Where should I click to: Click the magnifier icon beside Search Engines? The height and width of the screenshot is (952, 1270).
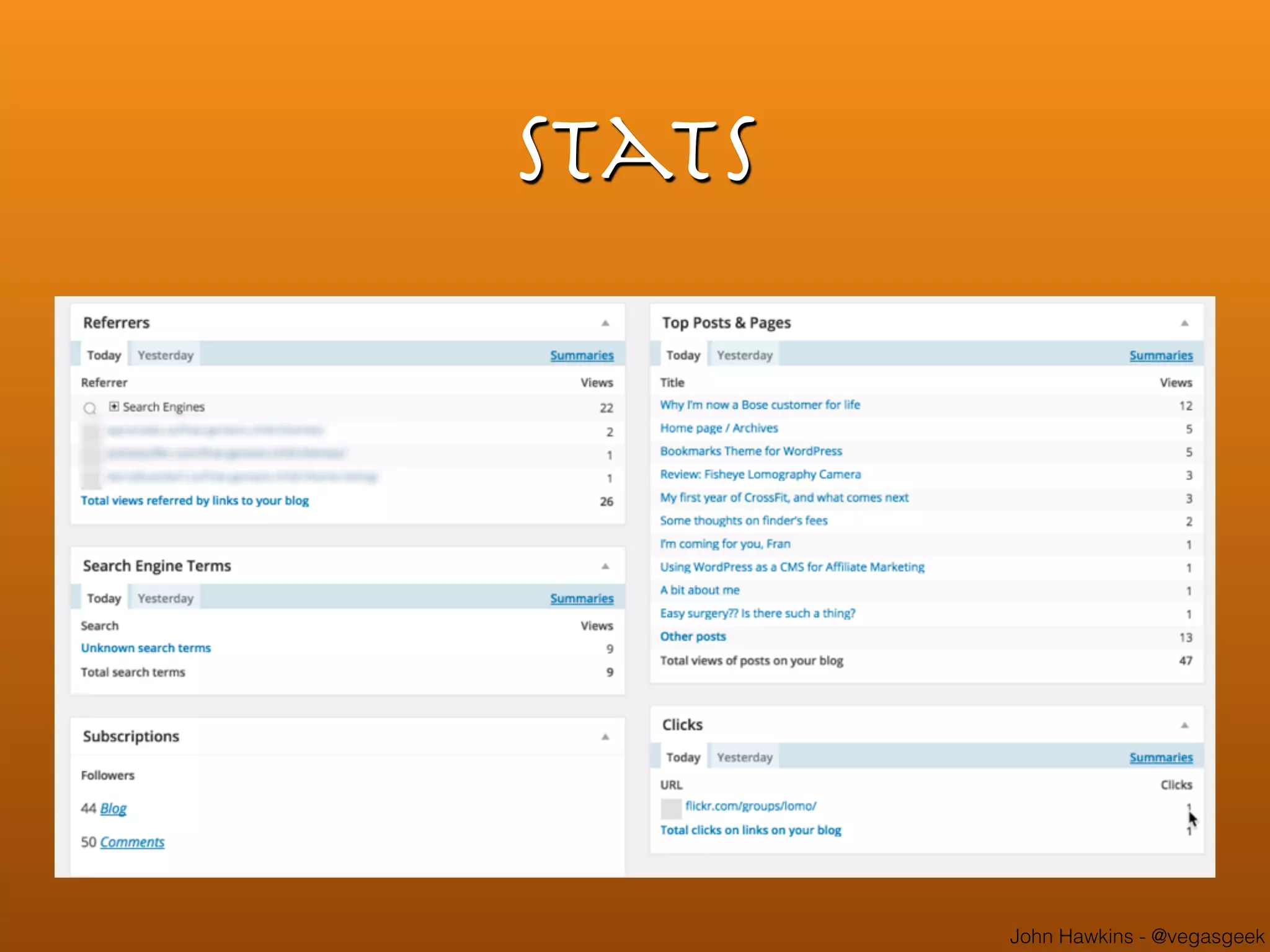pos(90,408)
